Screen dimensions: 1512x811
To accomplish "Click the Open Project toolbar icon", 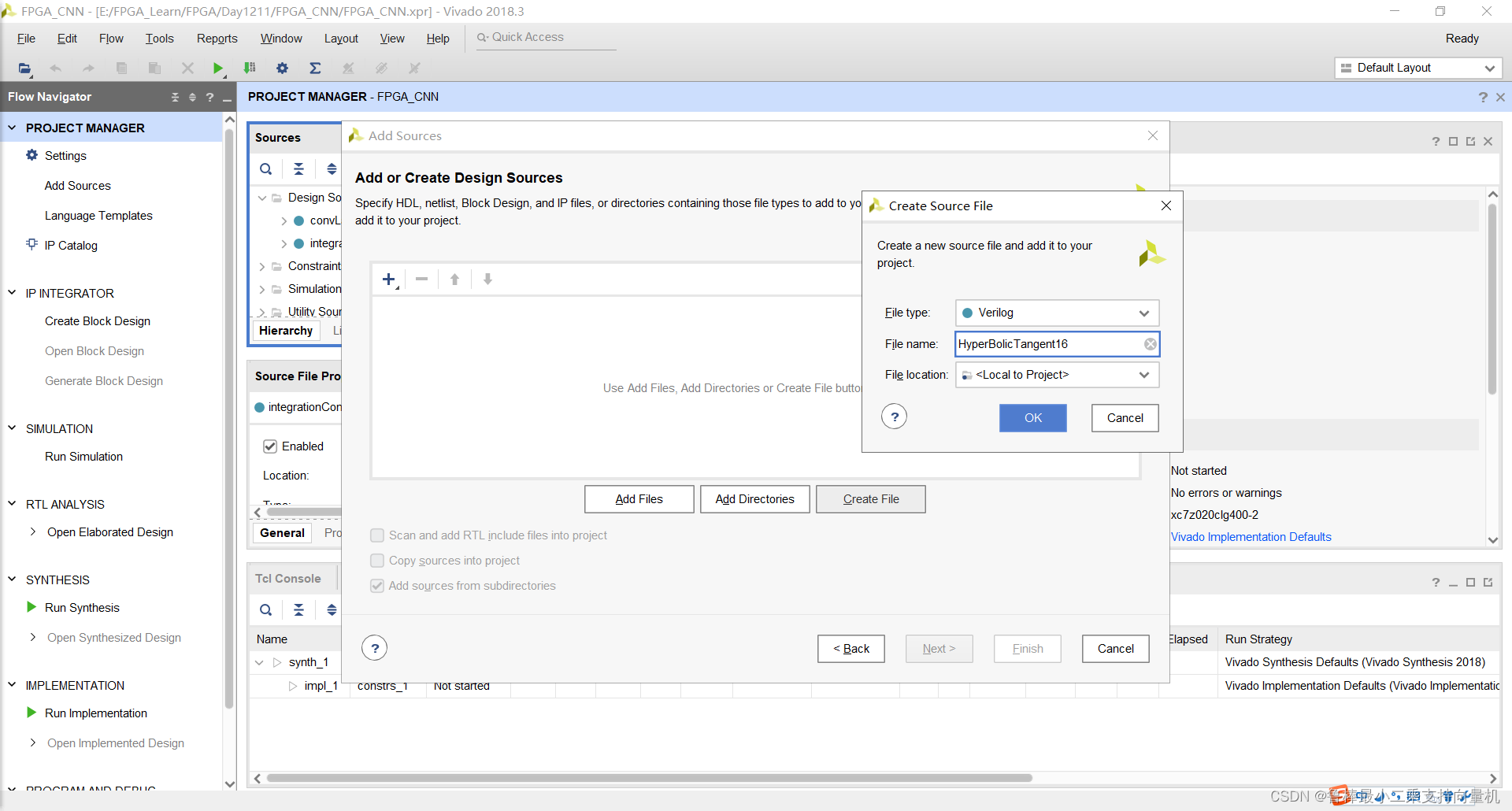I will click(x=25, y=69).
